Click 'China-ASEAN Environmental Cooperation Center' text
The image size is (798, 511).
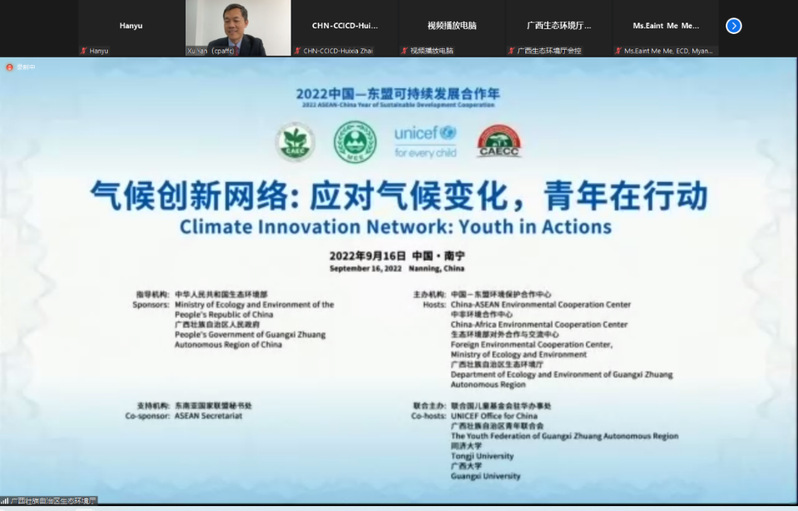click(x=540, y=304)
